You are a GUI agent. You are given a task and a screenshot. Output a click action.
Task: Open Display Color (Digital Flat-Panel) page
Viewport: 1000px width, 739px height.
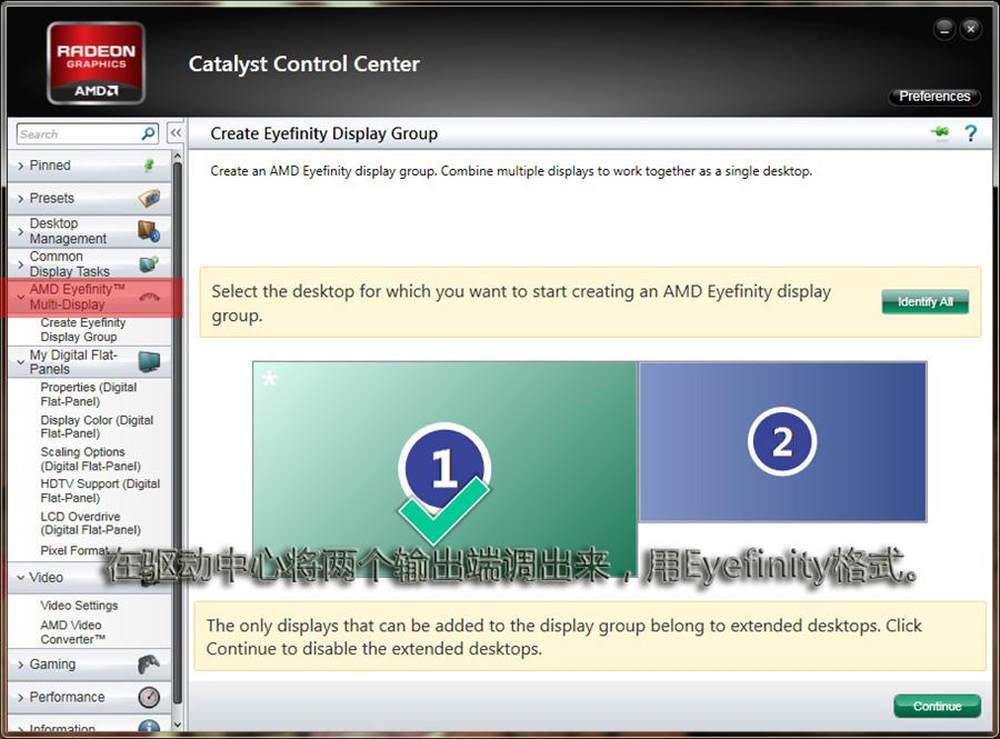click(x=97, y=427)
